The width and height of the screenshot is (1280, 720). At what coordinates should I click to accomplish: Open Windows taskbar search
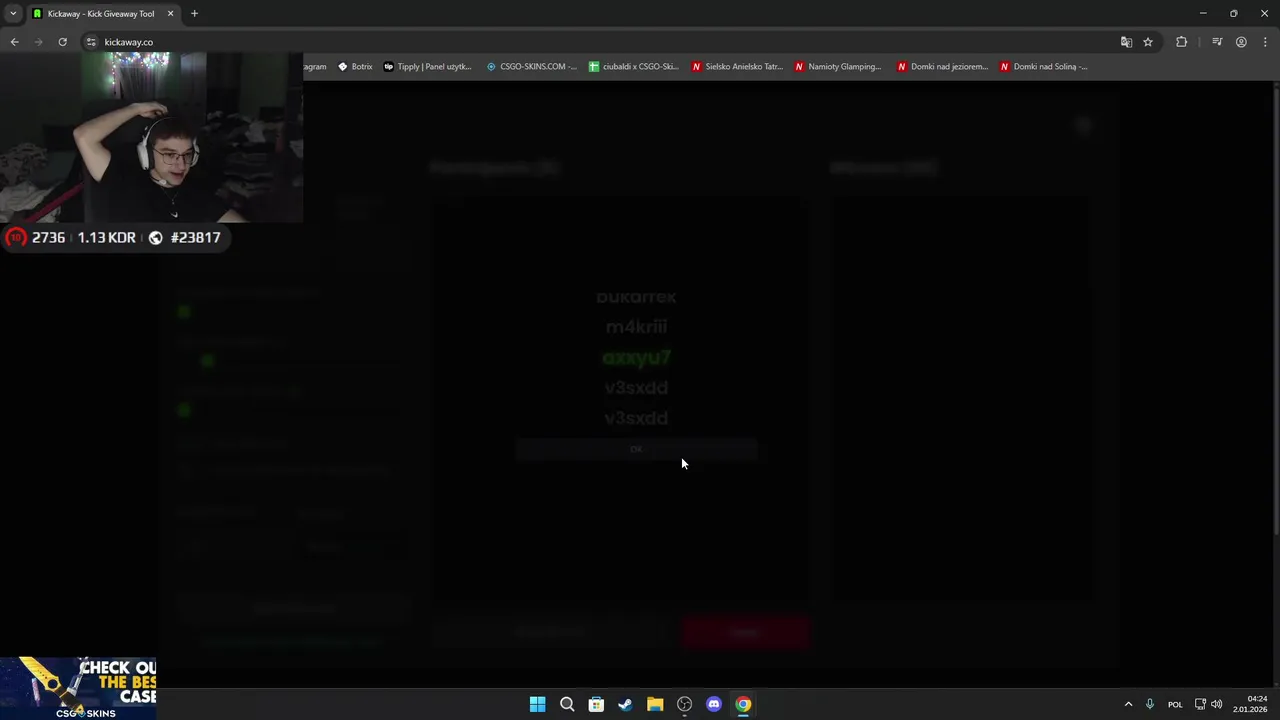tap(567, 704)
